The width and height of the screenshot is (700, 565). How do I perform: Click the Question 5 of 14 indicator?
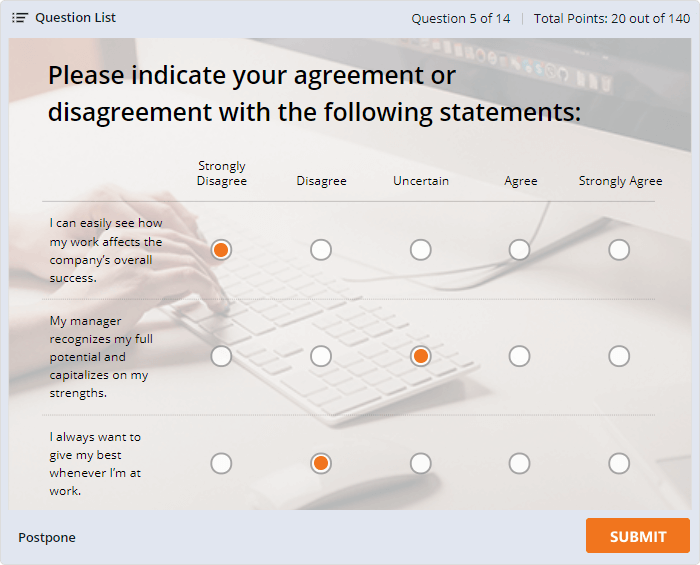point(461,18)
